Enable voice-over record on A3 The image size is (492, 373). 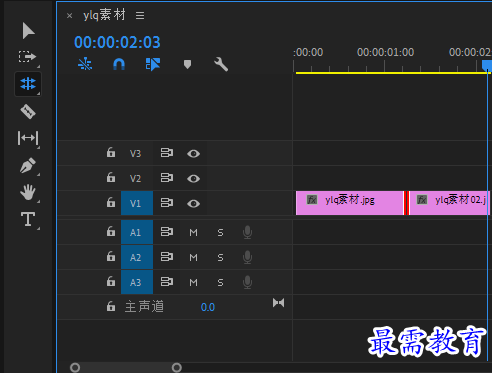(247, 282)
